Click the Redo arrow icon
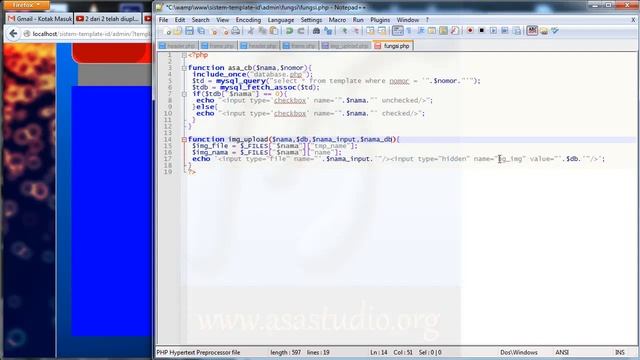The image size is (640, 360). click(x=301, y=31)
